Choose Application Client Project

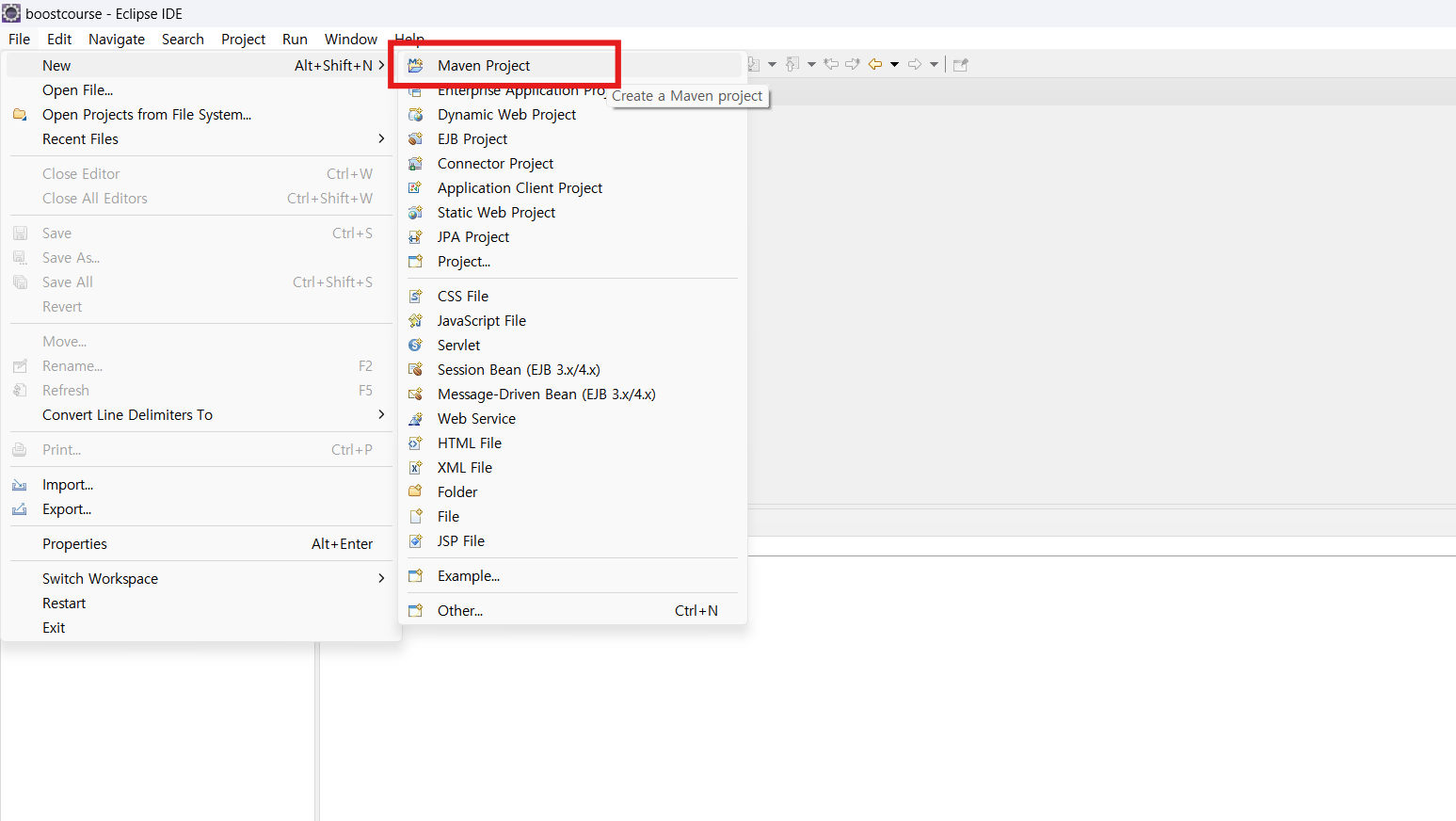pos(572,188)
